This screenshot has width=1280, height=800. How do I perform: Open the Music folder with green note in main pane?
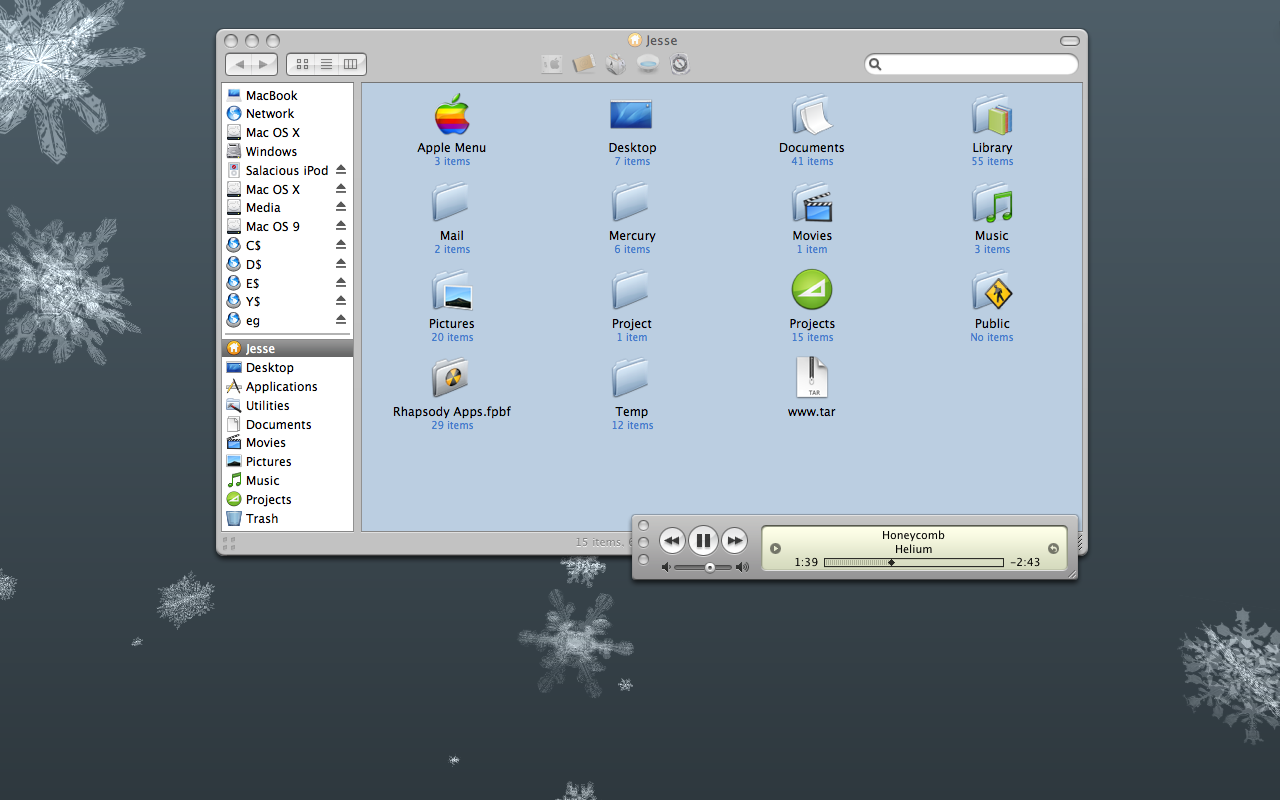(992, 203)
